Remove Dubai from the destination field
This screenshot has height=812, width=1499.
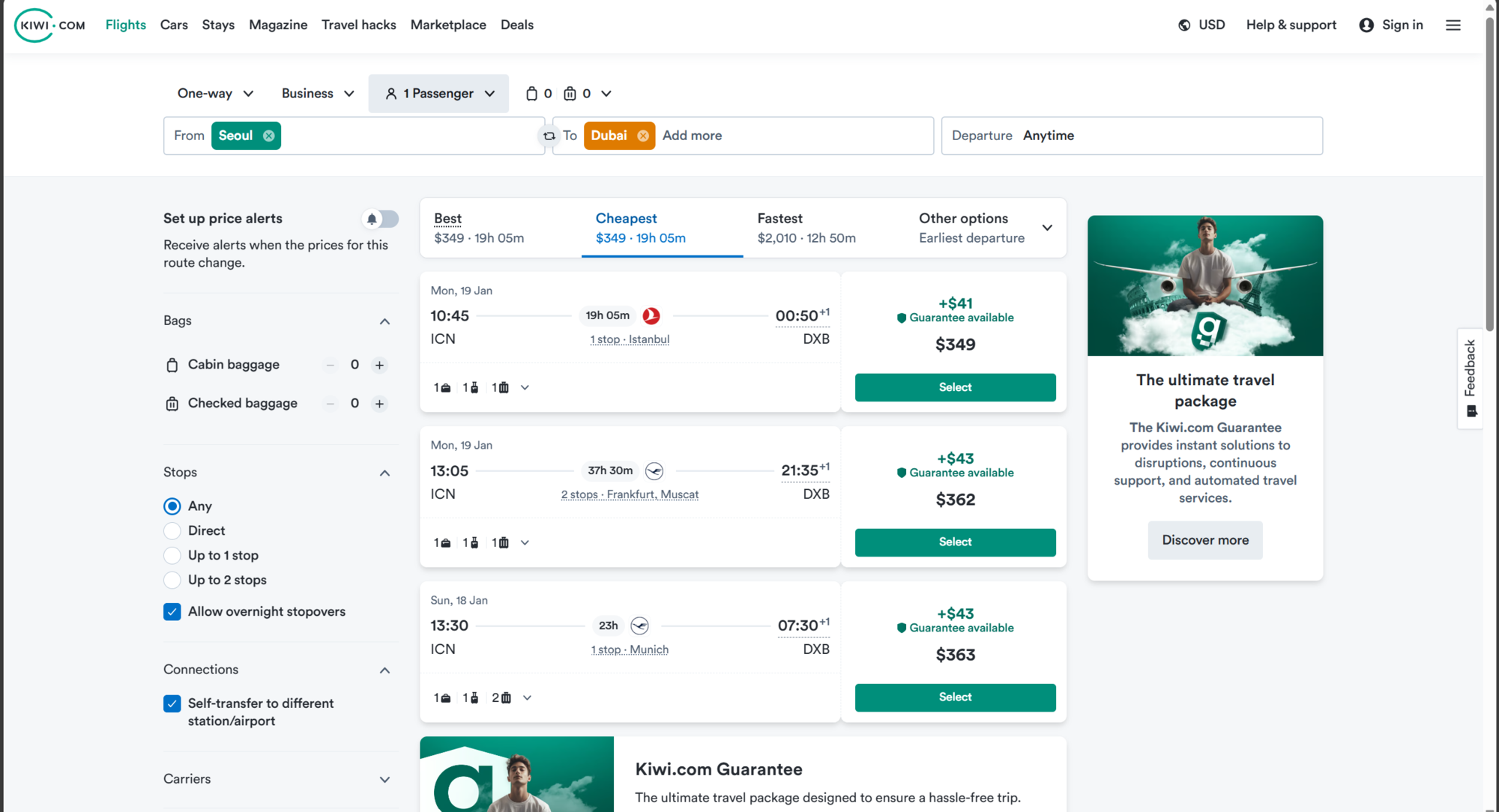click(643, 136)
